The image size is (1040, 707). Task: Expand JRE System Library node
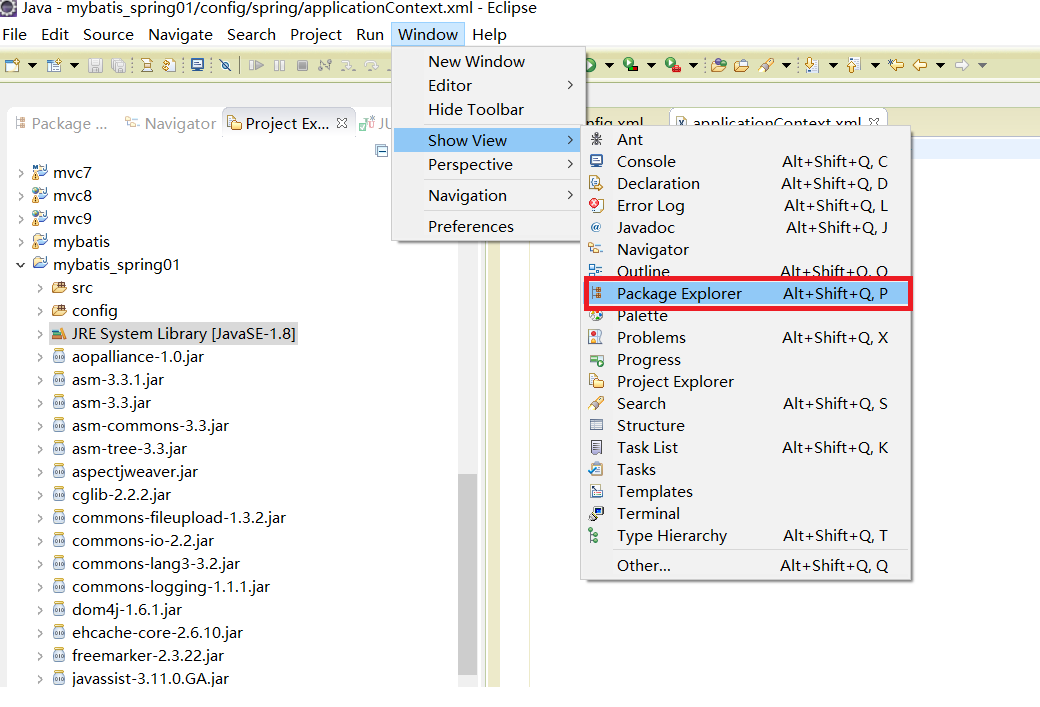coord(40,334)
